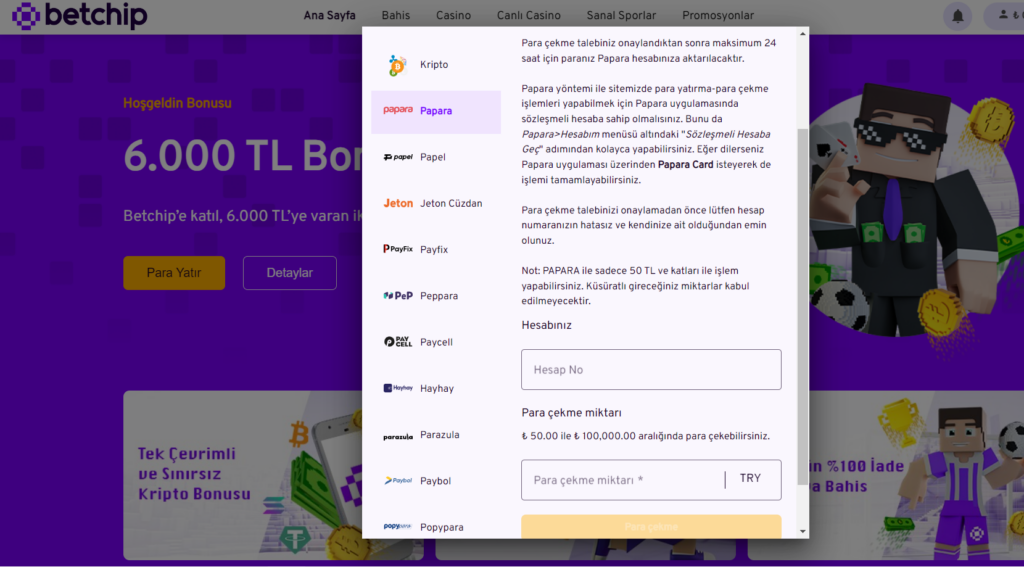Click the Hesabınız label

[547, 325]
